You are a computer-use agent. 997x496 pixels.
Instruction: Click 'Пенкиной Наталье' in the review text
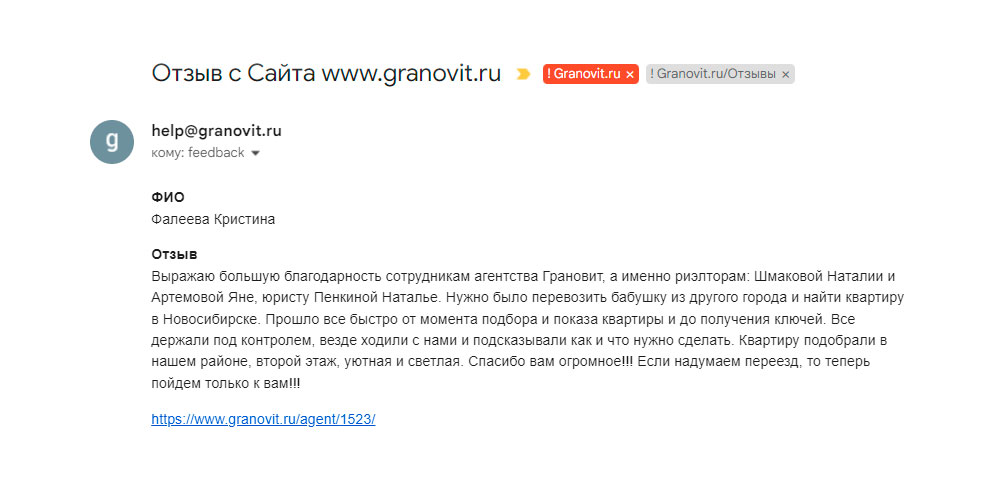point(375,298)
